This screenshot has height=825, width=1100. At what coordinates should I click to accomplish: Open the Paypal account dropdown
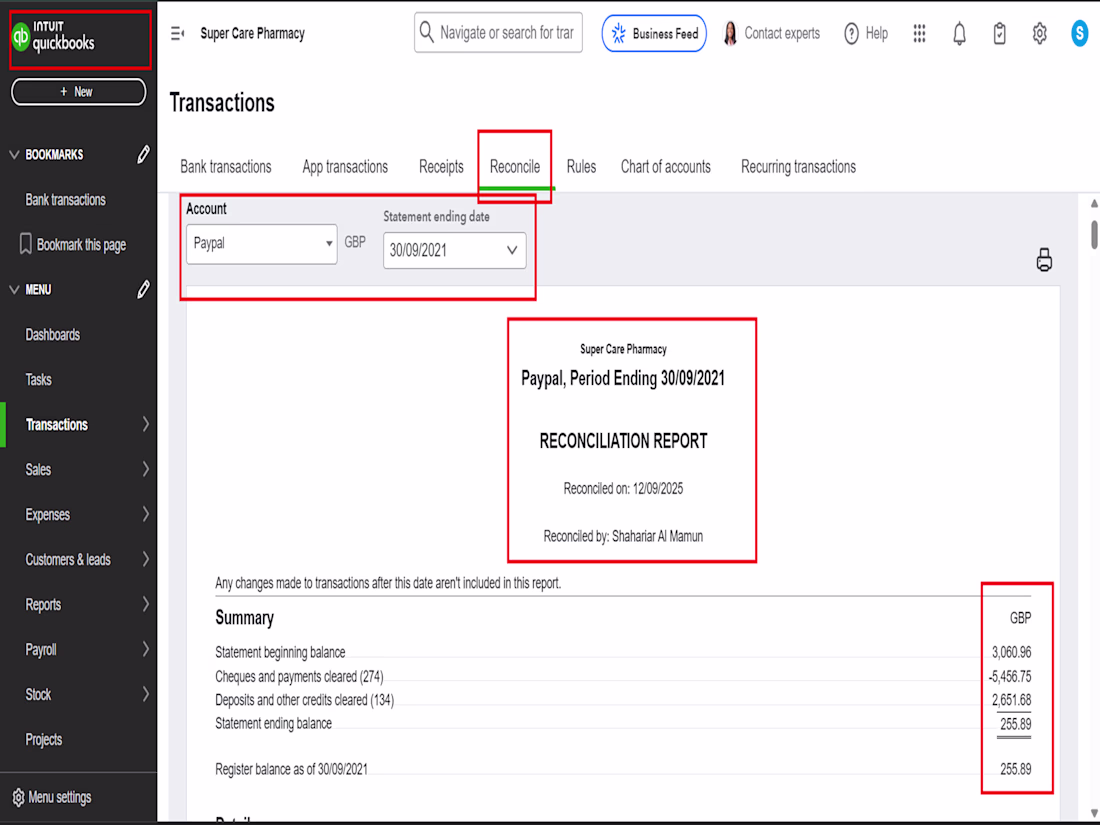tap(261, 243)
